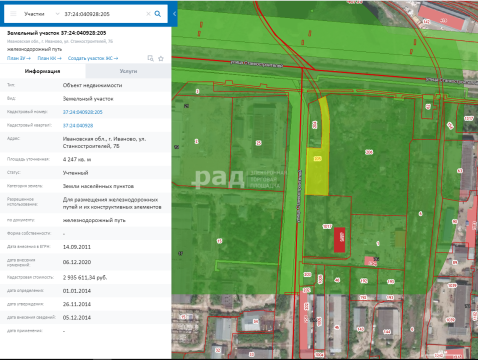
Task: Collapse the side panel with left chevron
Action: 174,14
